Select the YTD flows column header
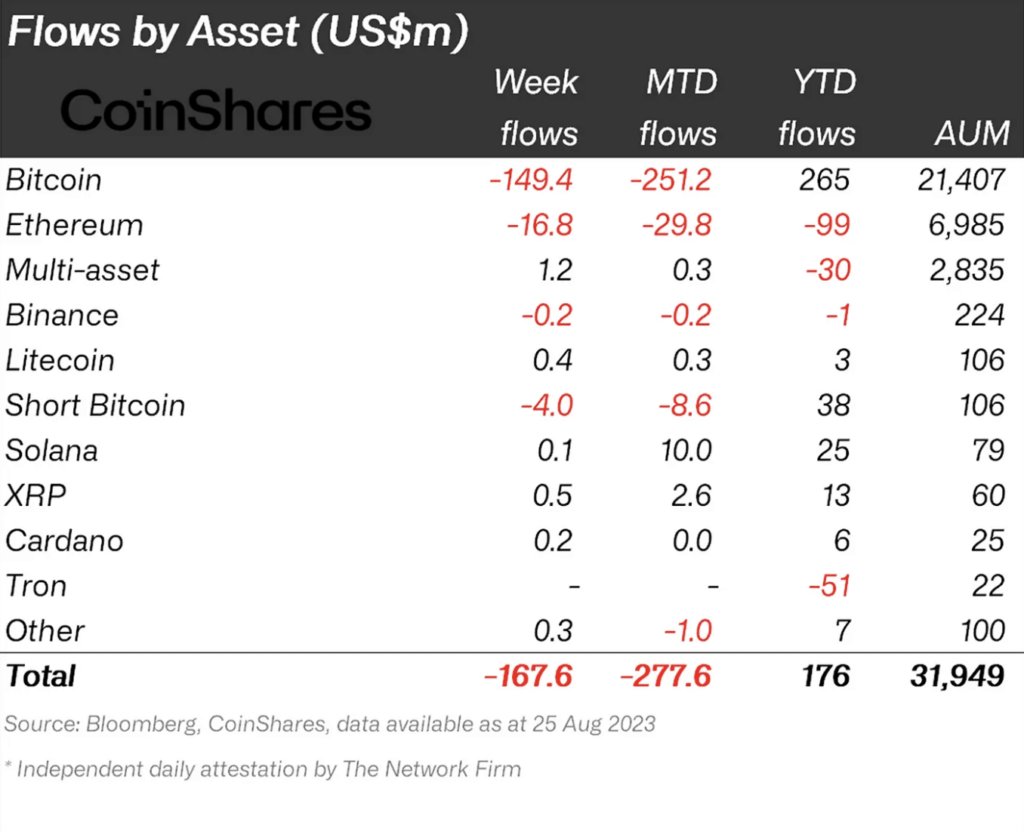The width and height of the screenshot is (1024, 832). pos(817,107)
